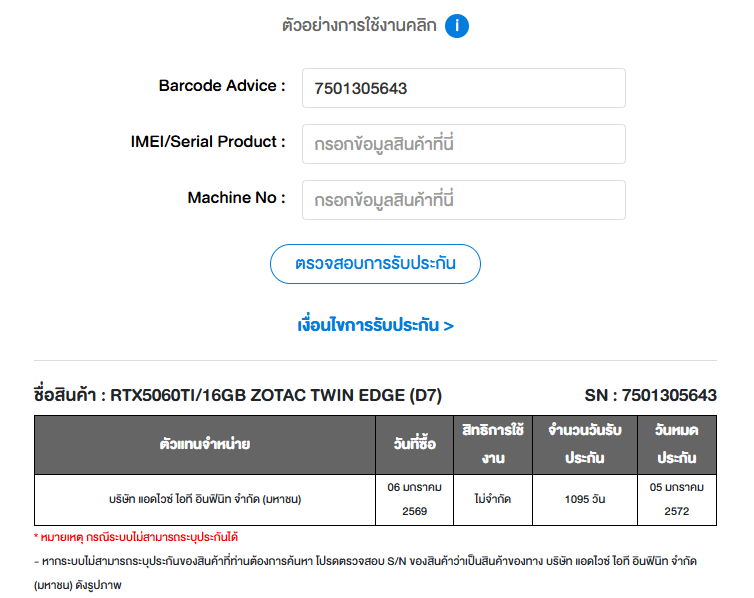This screenshot has width=754, height=598.
Task: Open the เงื่อนไขการรับประกัน link
Action: (x=376, y=326)
